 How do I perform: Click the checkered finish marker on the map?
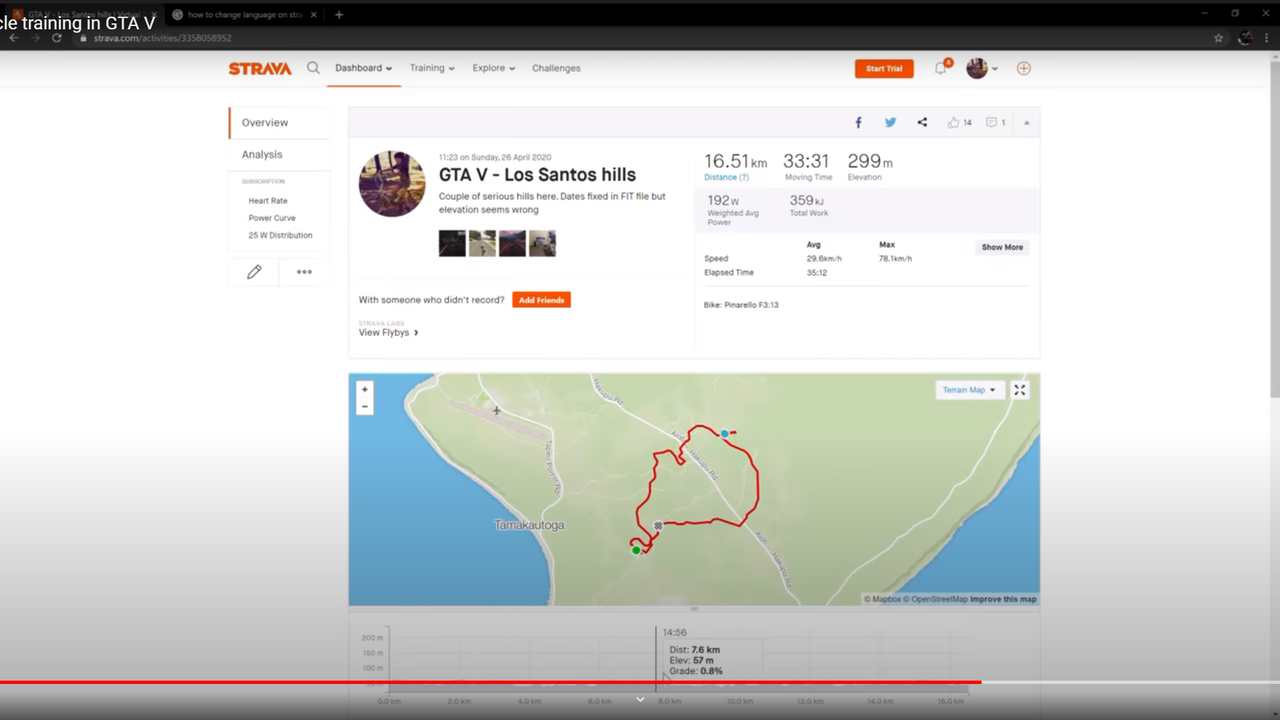(658, 525)
